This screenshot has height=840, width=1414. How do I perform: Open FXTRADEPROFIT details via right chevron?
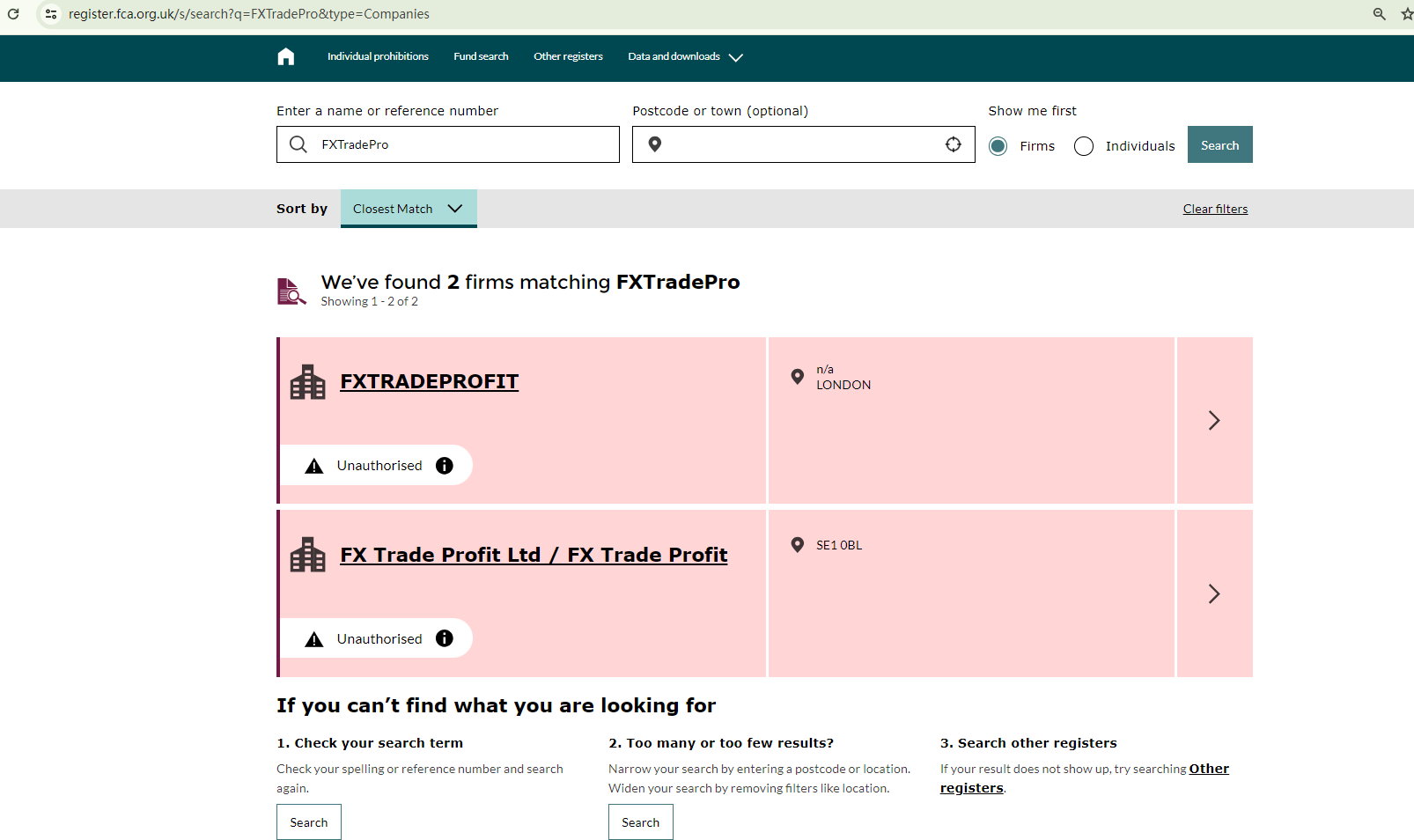(1214, 420)
